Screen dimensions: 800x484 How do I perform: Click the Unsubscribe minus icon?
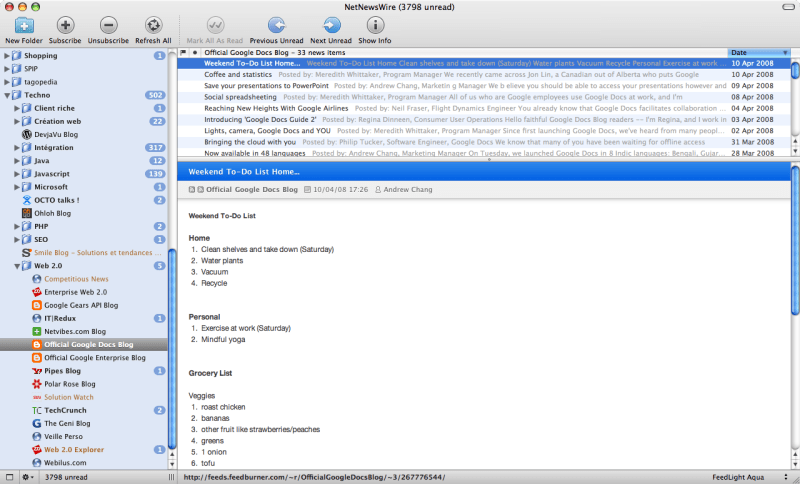point(108,24)
